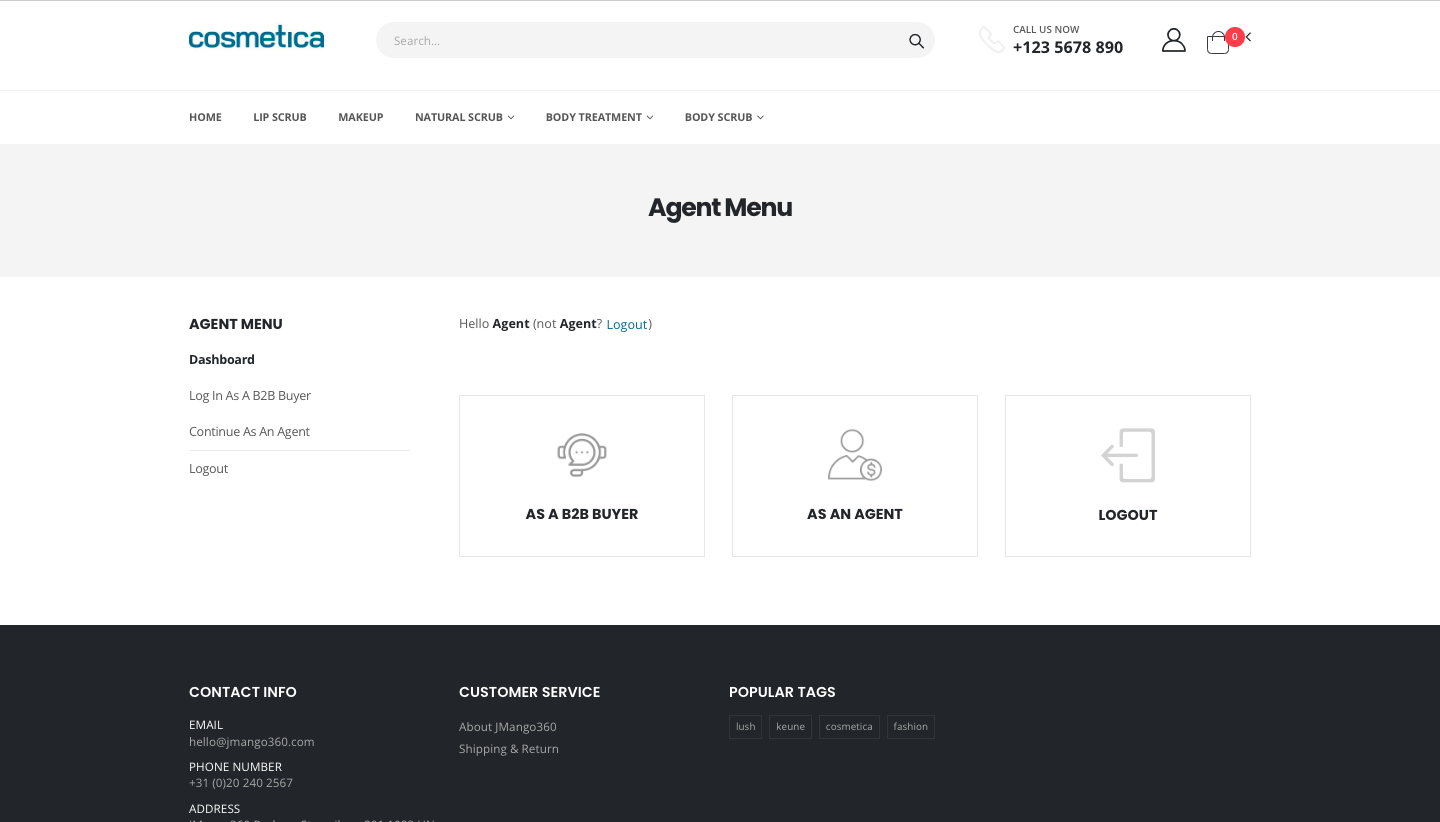The image size is (1440, 822).
Task: Open the shopping cart icon
Action: tap(1217, 43)
